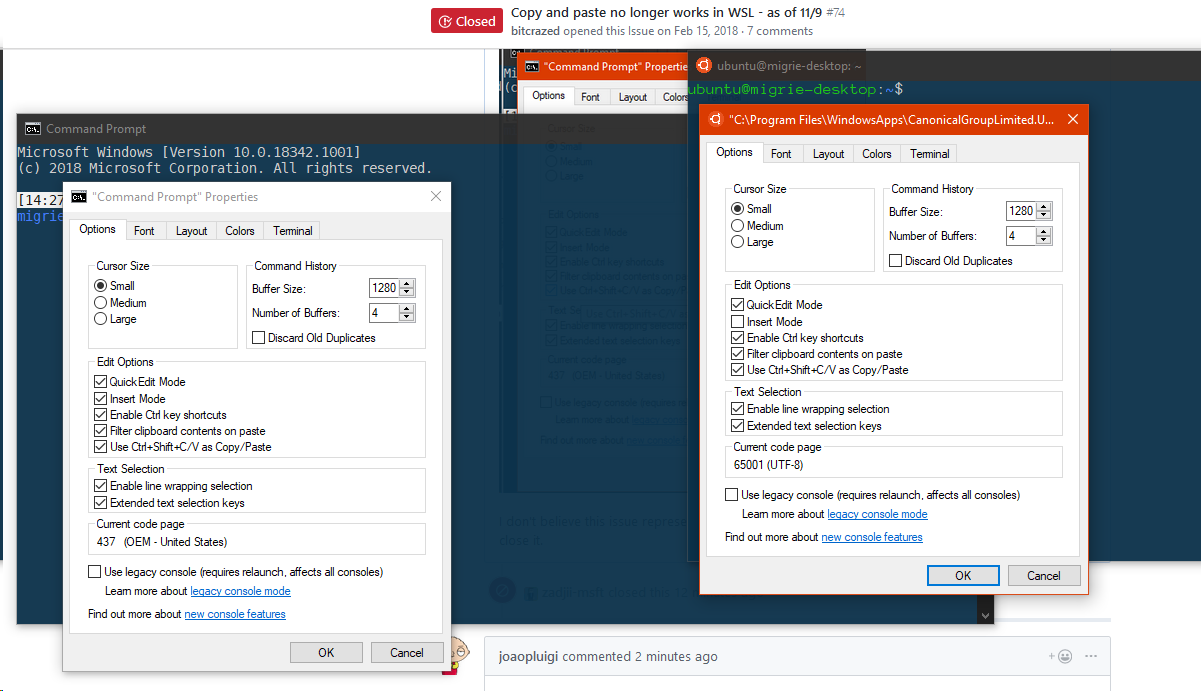Click OK in left Command Prompt Properties
Viewport: 1201px width, 691px height.
326,652
